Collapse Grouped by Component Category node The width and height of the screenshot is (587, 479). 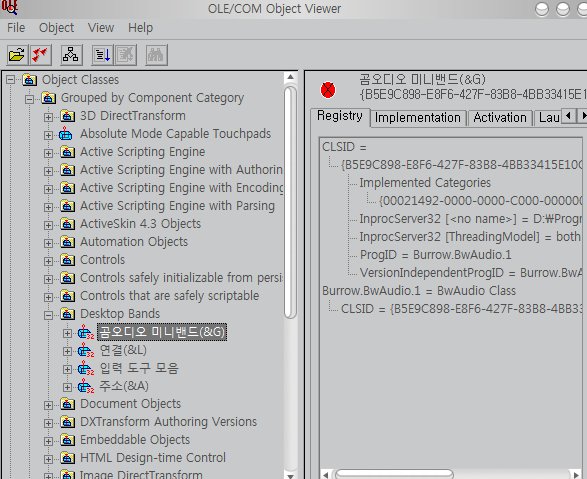[x=29, y=99]
